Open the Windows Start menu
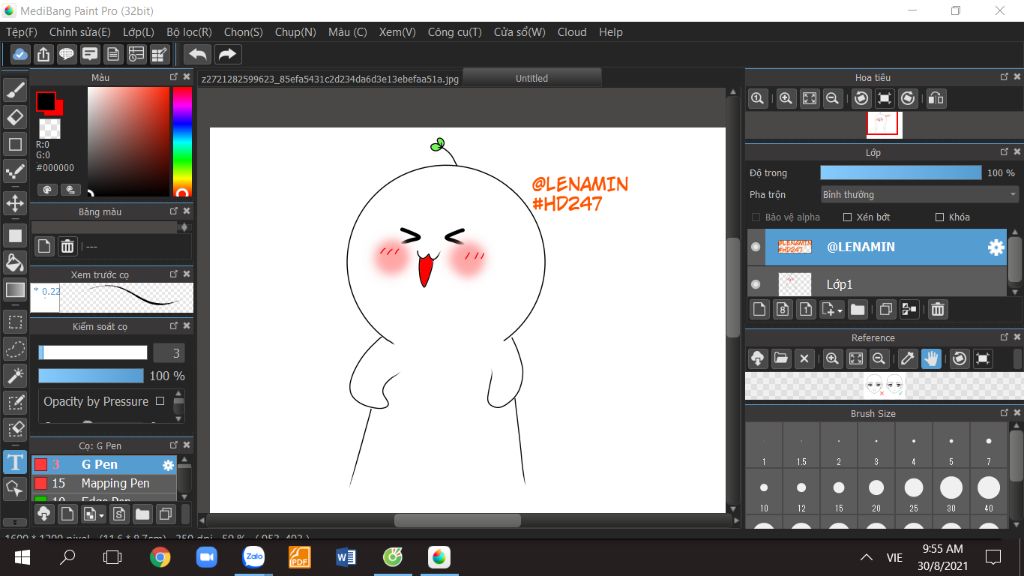The height and width of the screenshot is (576, 1024). [x=22, y=557]
